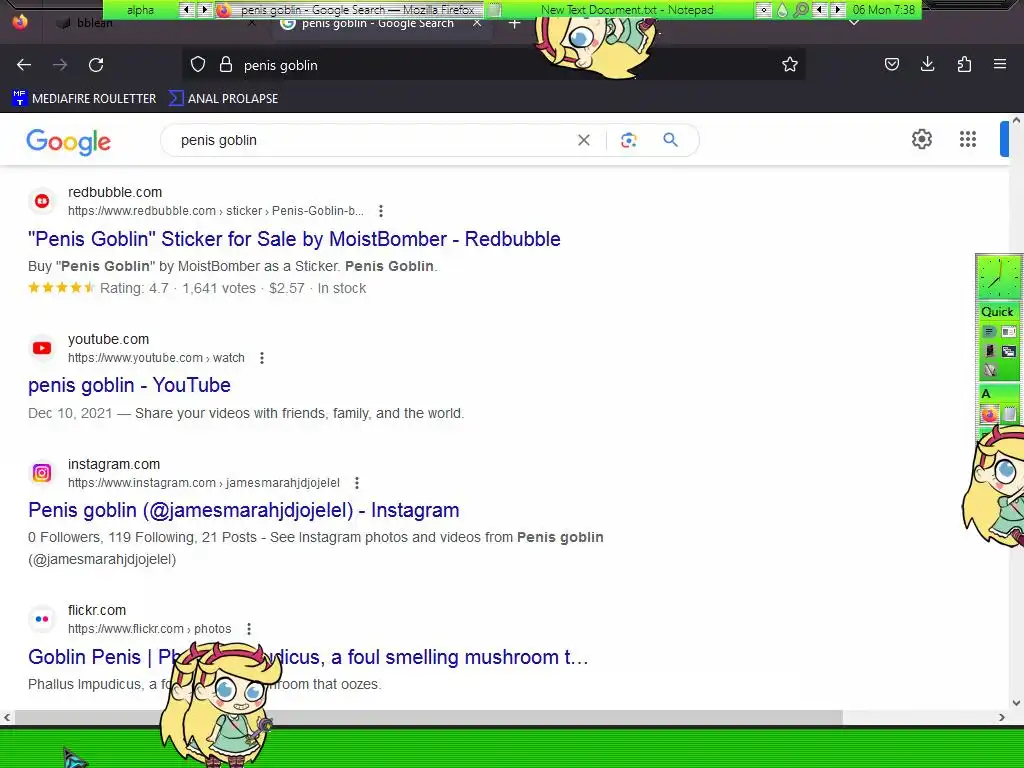The width and height of the screenshot is (1024, 768).
Task: Open a new tab with the plus button
Action: coord(515,25)
